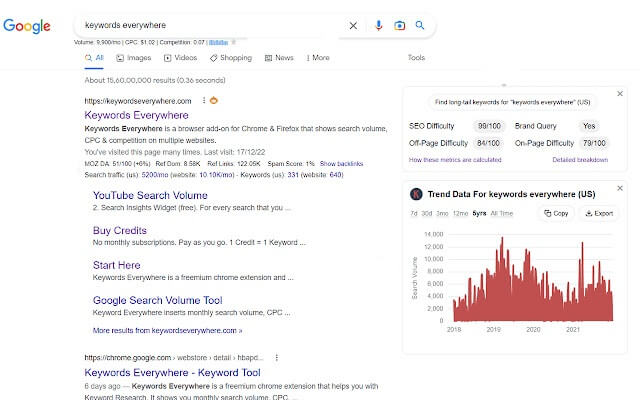The width and height of the screenshot is (640, 400).
Task: Click the 331 keywords link
Action: pos(293,175)
